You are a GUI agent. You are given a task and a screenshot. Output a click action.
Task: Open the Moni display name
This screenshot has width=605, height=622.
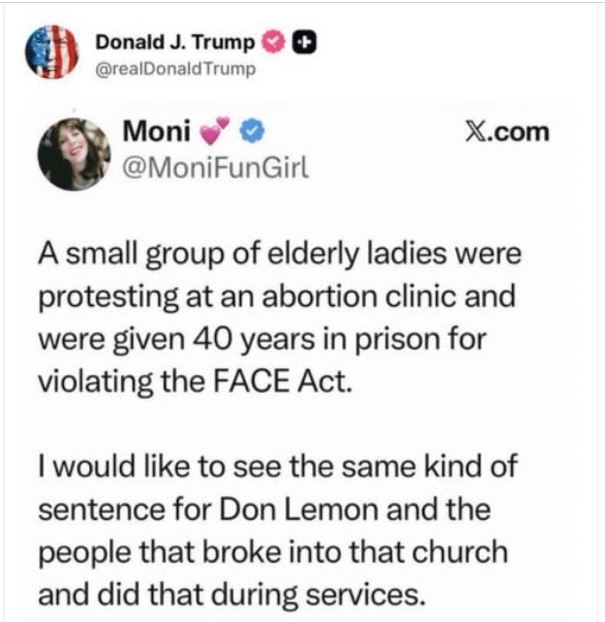coord(156,132)
